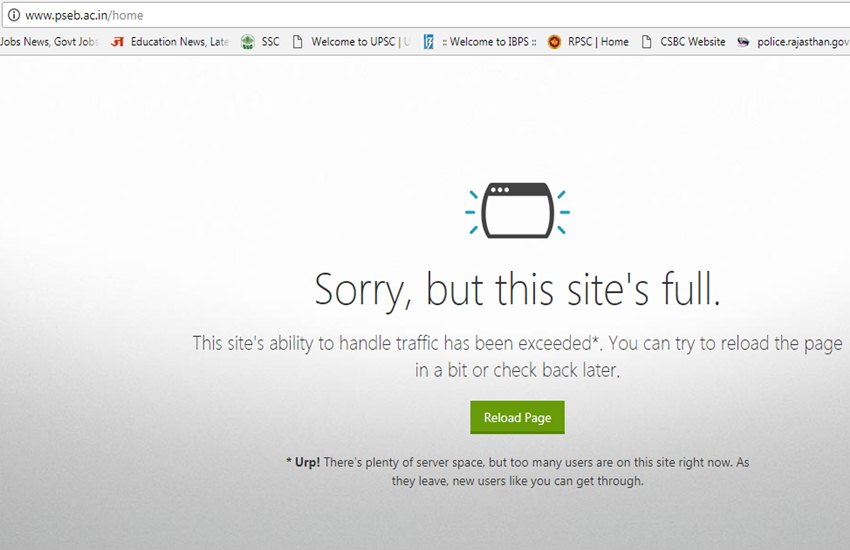Click the Sorry, but this site's full heading
Viewport: 850px width, 550px height.
(517, 290)
